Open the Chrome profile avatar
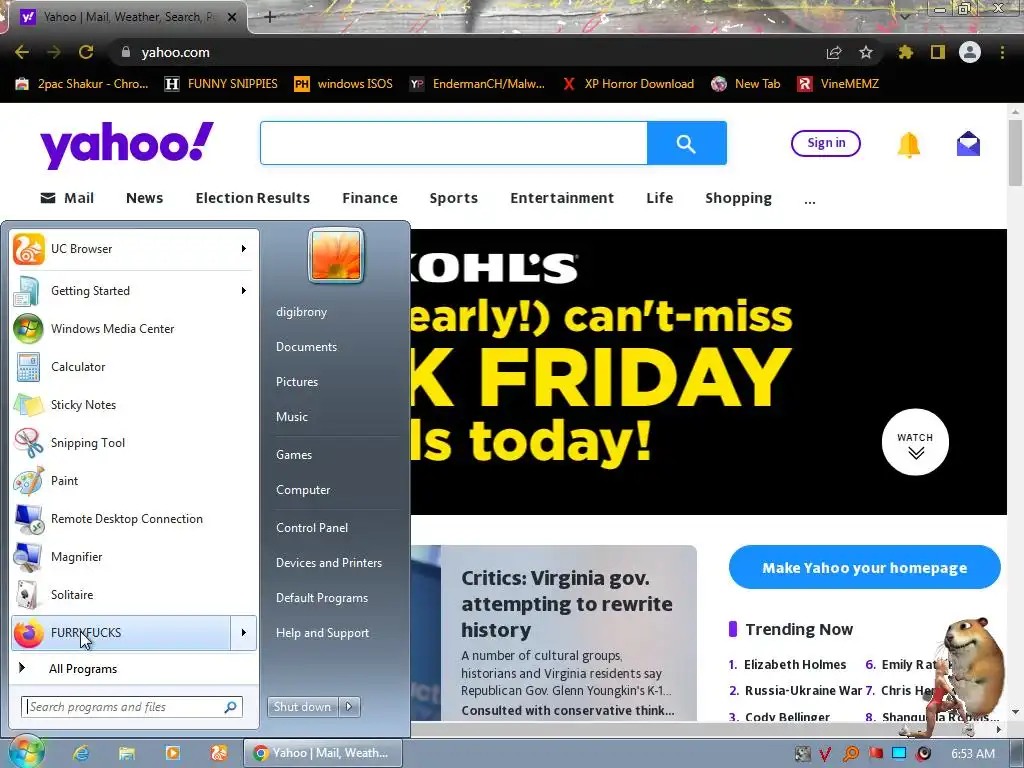Screen dimensions: 1024x768 point(970,52)
